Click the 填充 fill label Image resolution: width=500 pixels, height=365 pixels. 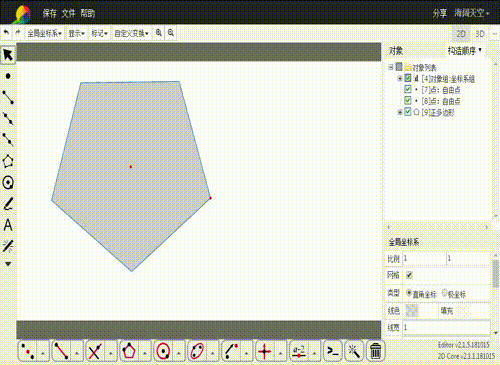[447, 311]
